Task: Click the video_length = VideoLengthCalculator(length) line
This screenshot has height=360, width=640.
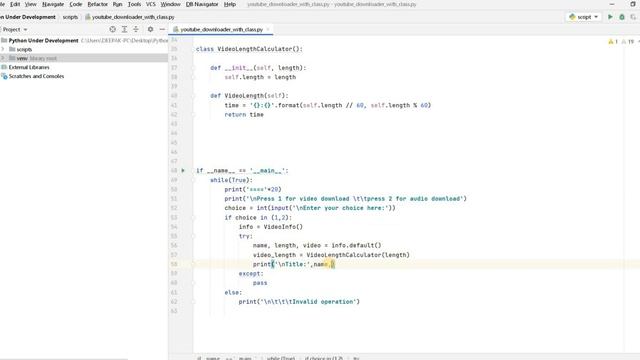Action: [331, 255]
